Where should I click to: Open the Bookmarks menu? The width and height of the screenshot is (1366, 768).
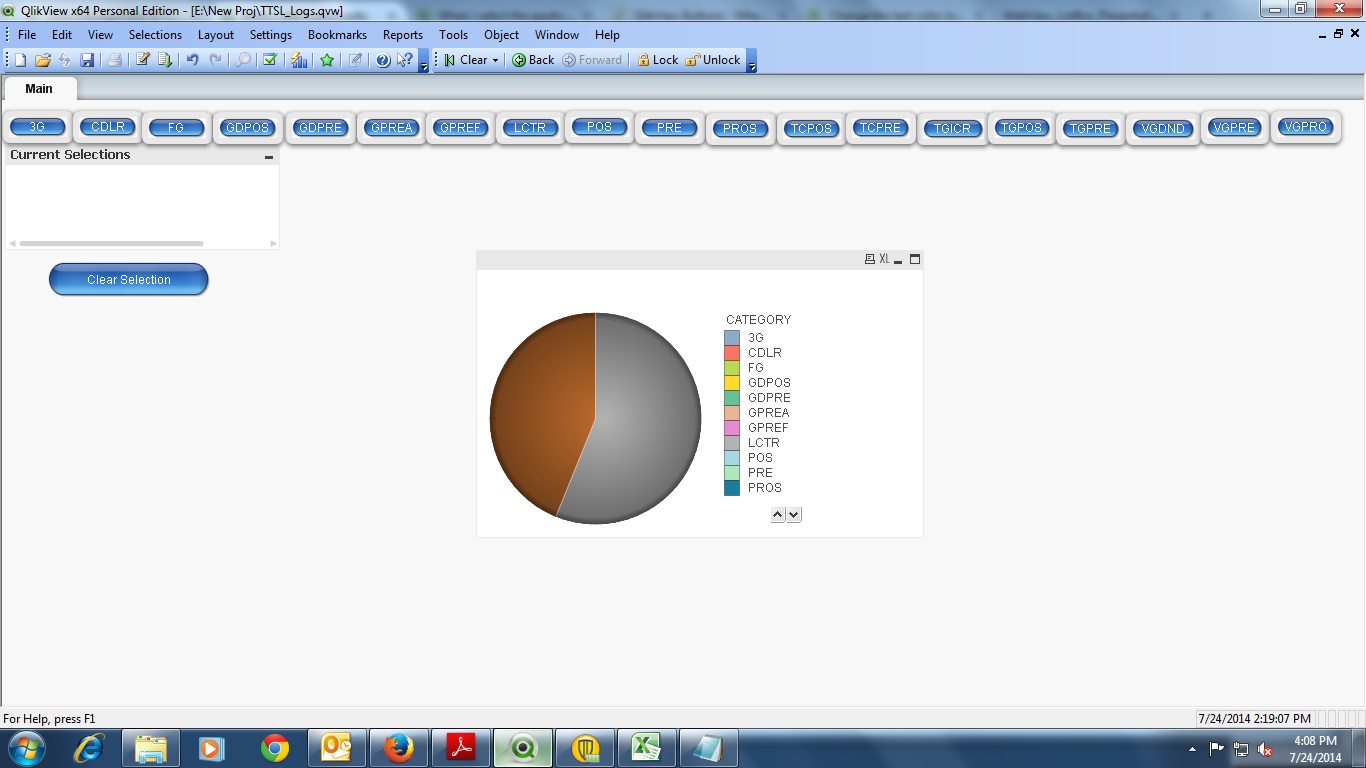point(337,35)
